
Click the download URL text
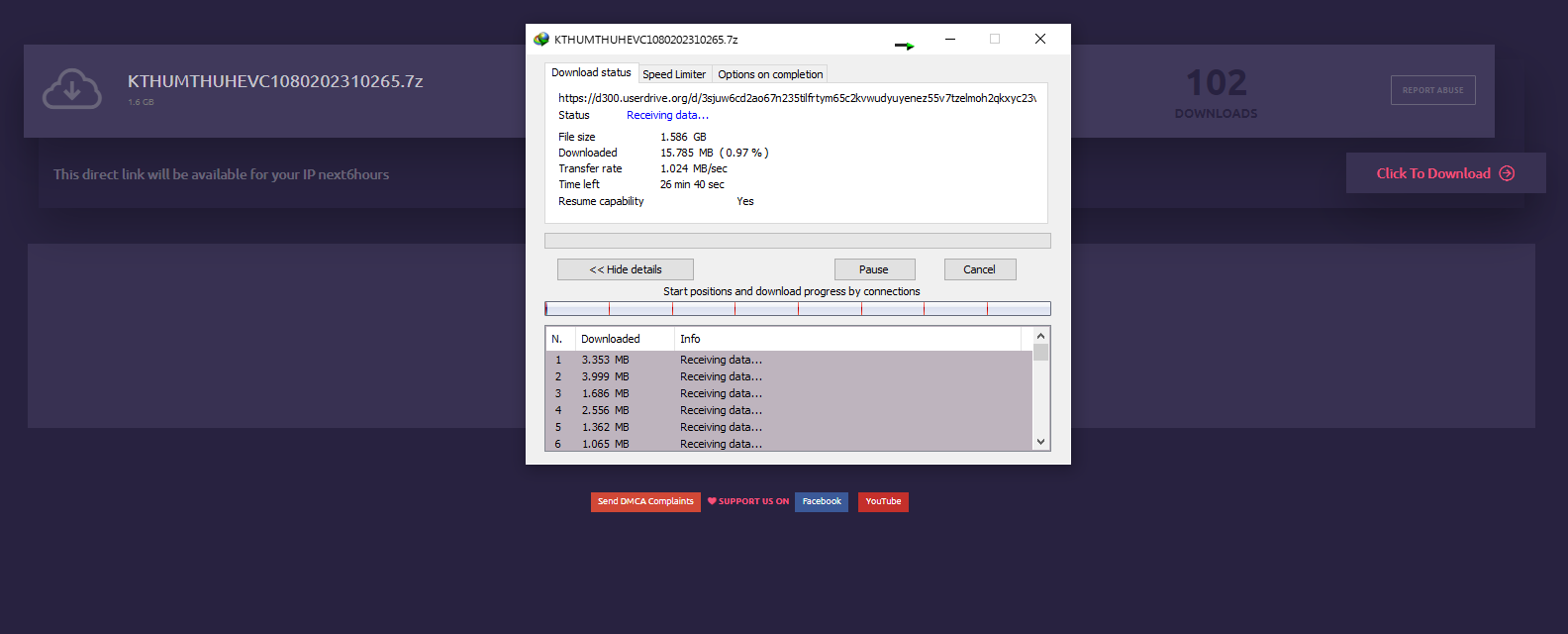coord(797,98)
